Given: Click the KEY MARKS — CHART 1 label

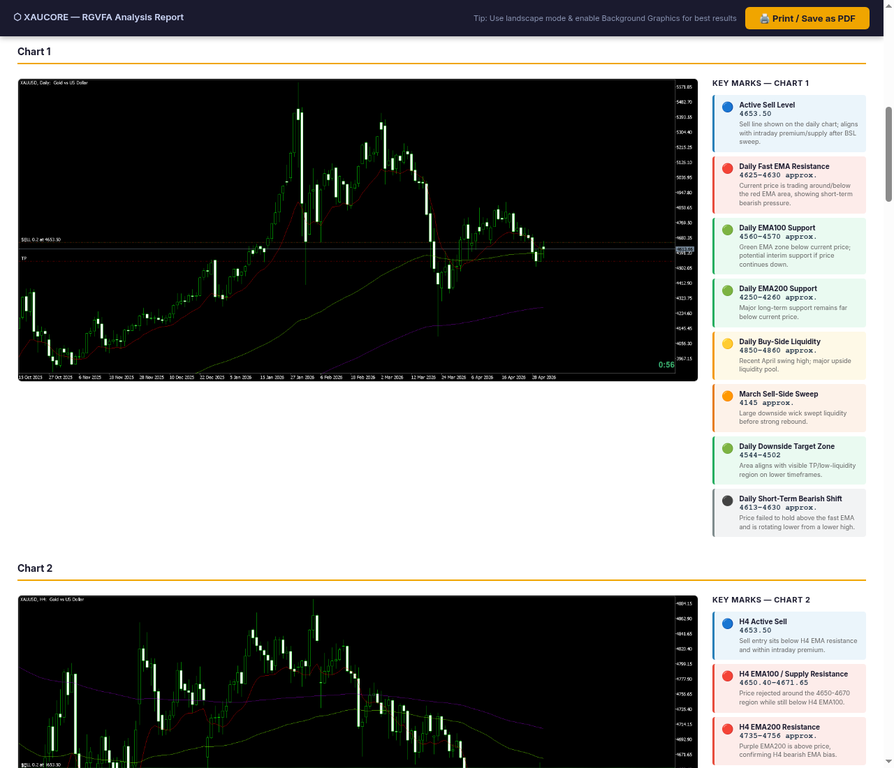Looking at the screenshot, I should [x=760, y=83].
